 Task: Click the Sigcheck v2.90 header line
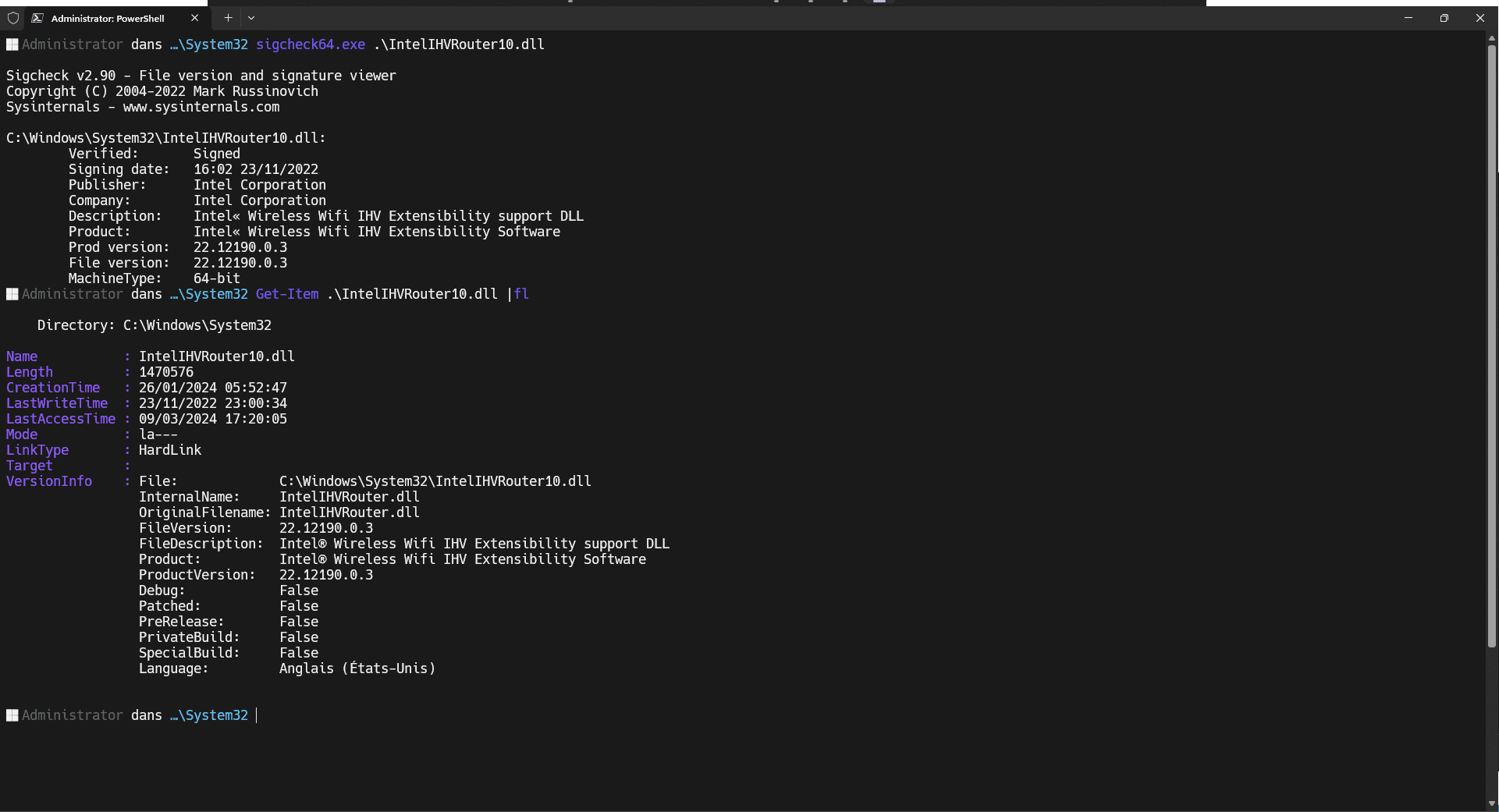[x=201, y=76]
